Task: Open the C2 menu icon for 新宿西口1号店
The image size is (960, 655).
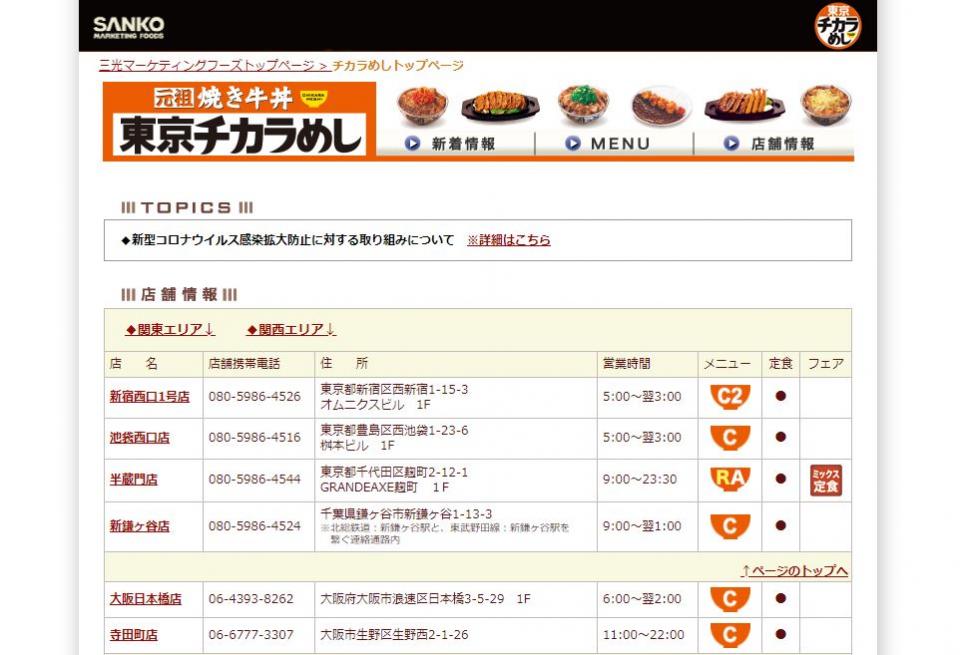Action: click(x=730, y=397)
